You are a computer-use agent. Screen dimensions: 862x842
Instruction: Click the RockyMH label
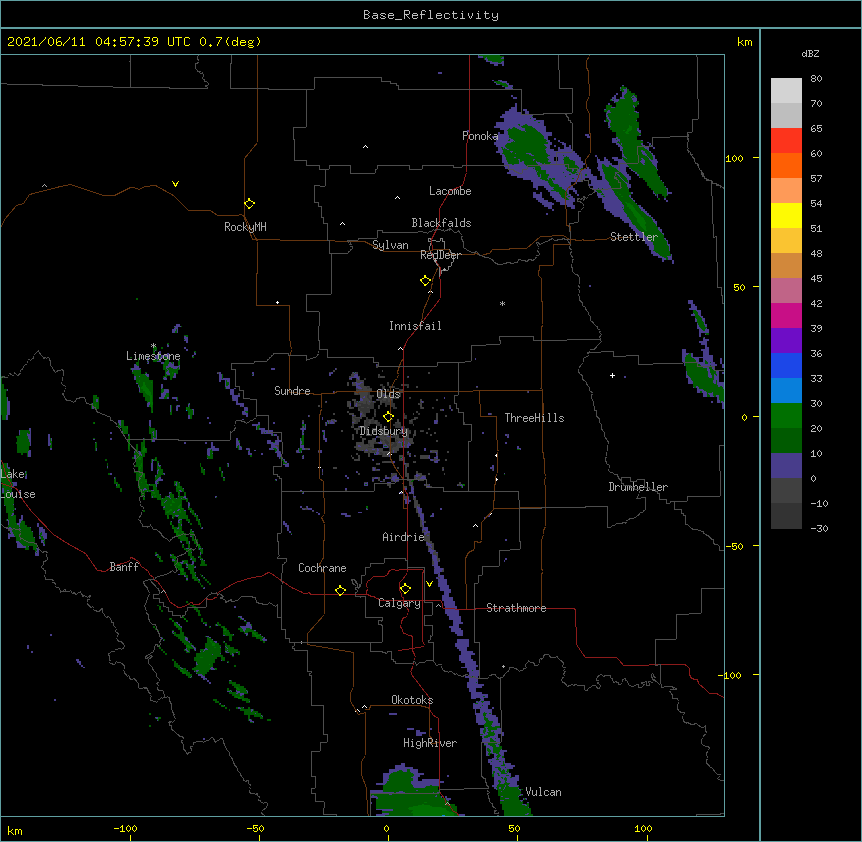(245, 226)
